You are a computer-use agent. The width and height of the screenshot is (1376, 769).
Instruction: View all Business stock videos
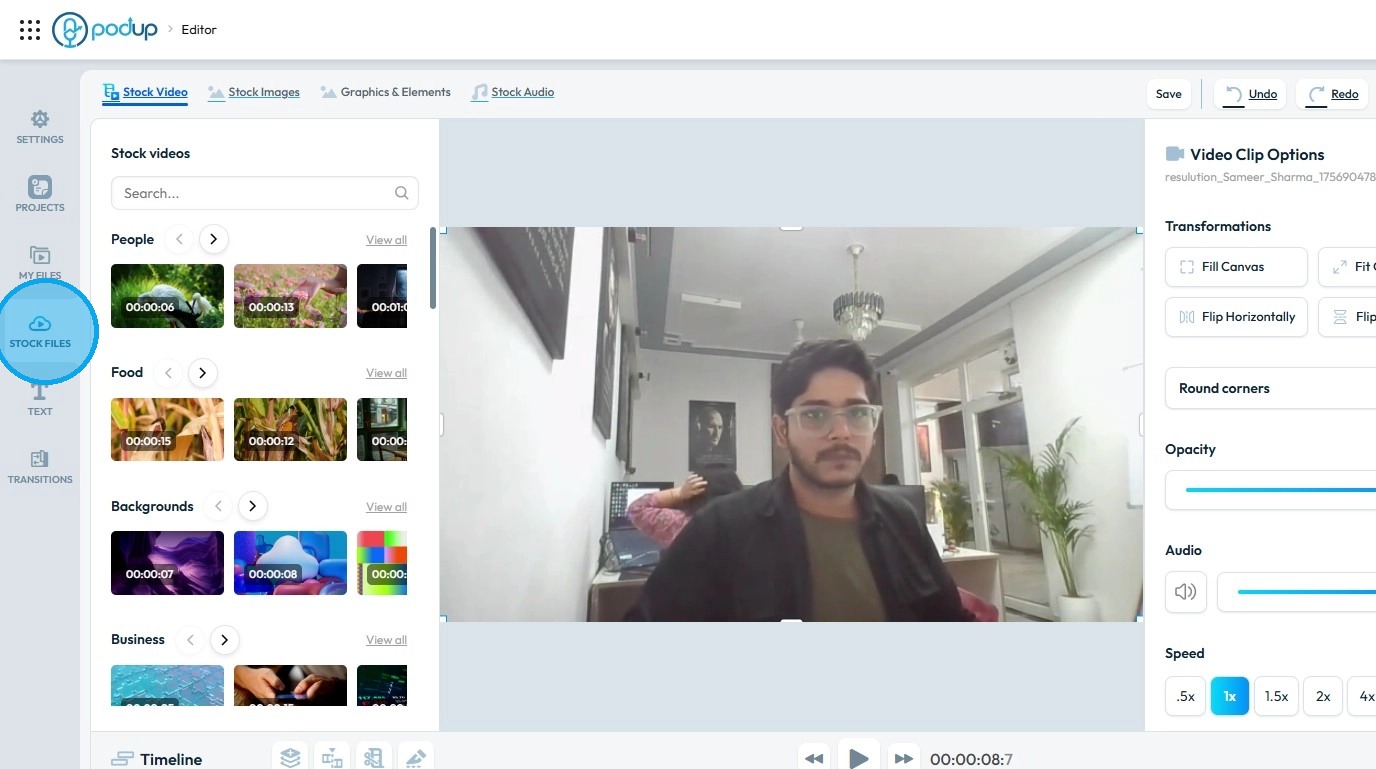(386, 640)
